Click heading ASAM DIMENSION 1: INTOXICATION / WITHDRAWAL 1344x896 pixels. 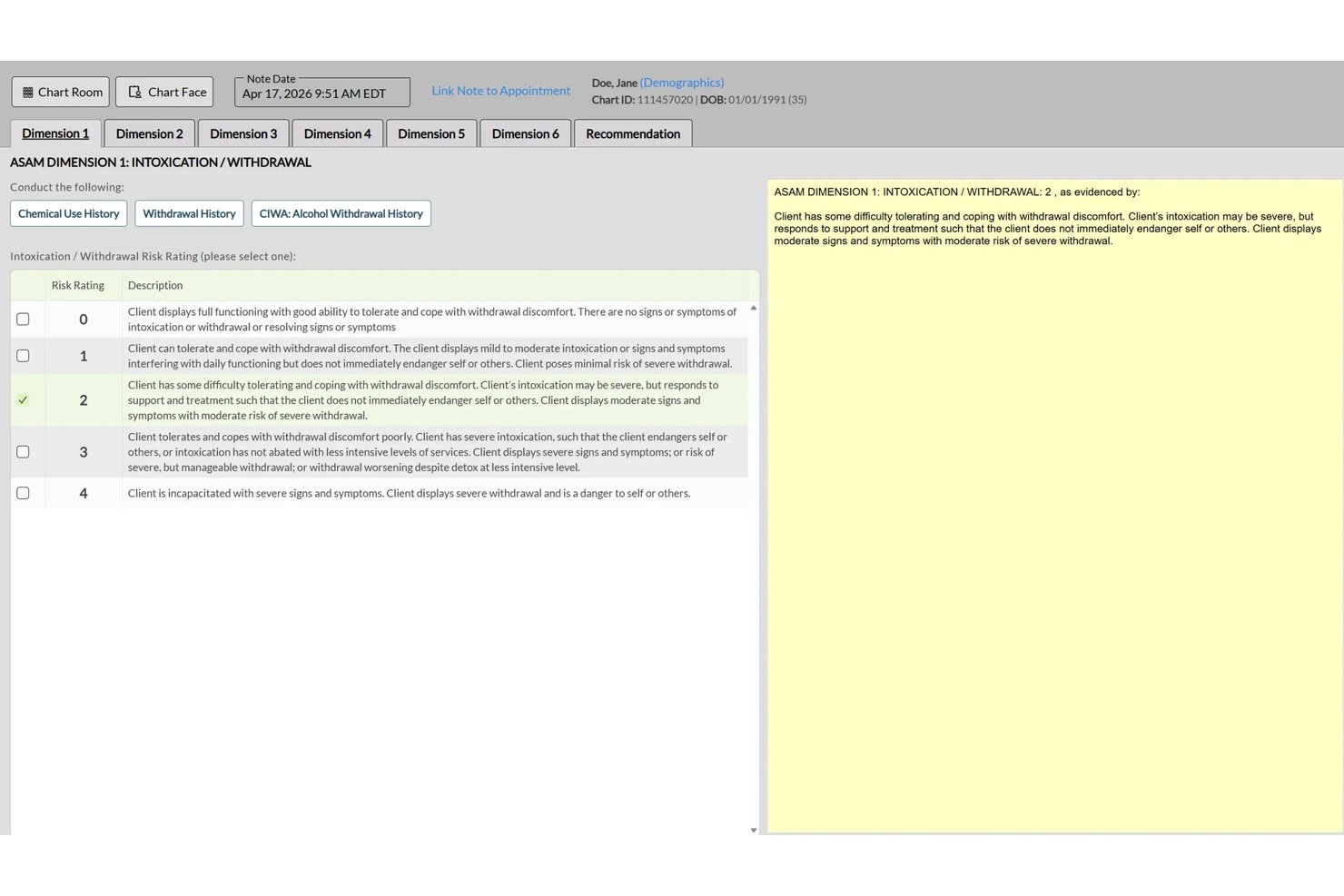click(x=161, y=162)
